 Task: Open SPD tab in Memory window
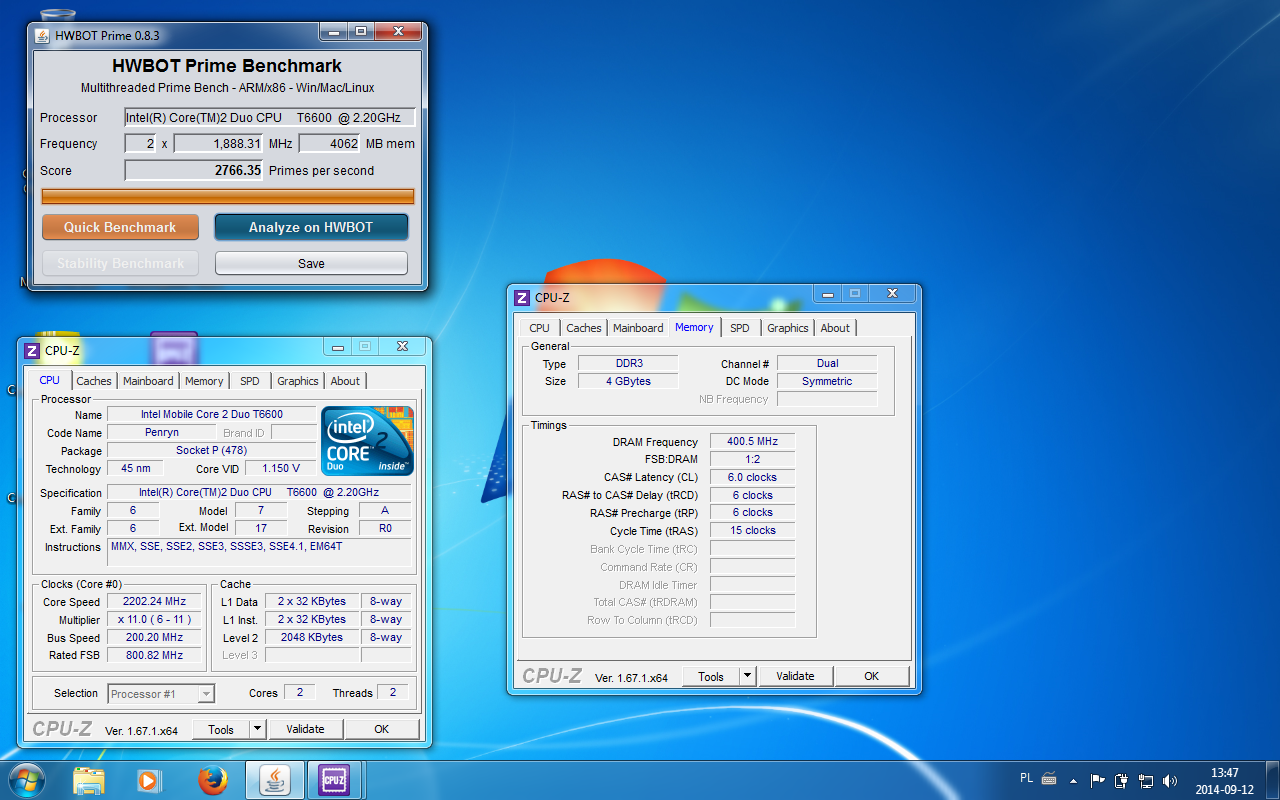click(x=740, y=328)
